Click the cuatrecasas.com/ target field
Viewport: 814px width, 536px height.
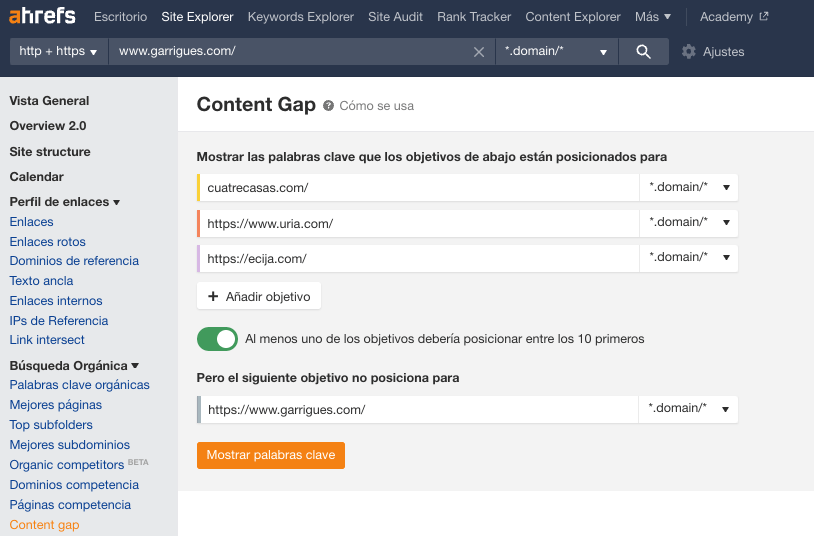click(x=418, y=187)
